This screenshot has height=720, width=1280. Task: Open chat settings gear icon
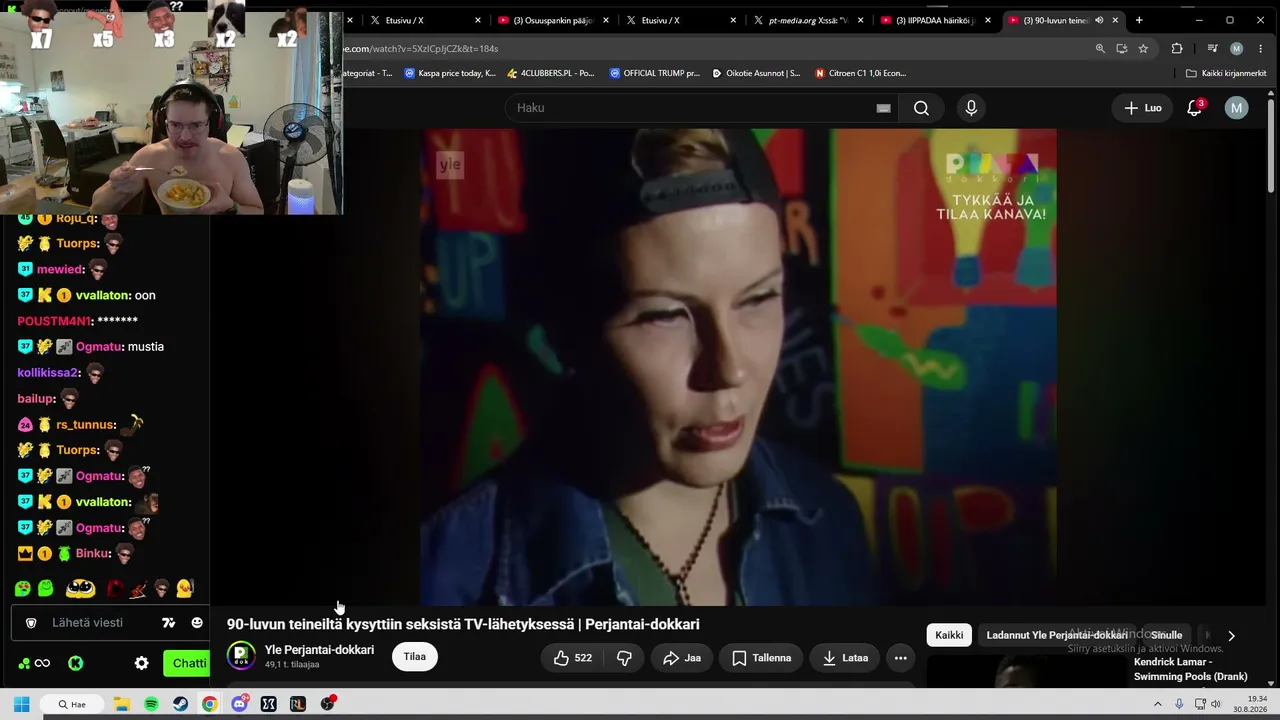142,663
